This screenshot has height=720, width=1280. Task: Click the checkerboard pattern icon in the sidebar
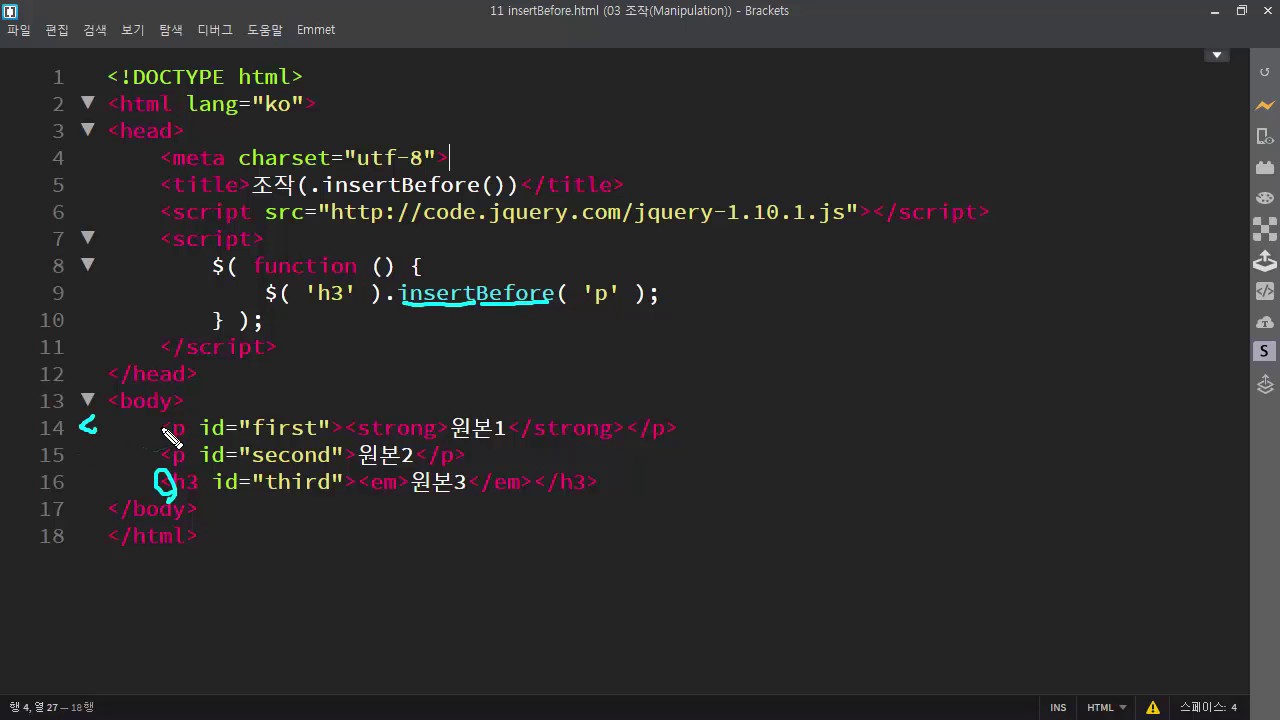click(1265, 229)
